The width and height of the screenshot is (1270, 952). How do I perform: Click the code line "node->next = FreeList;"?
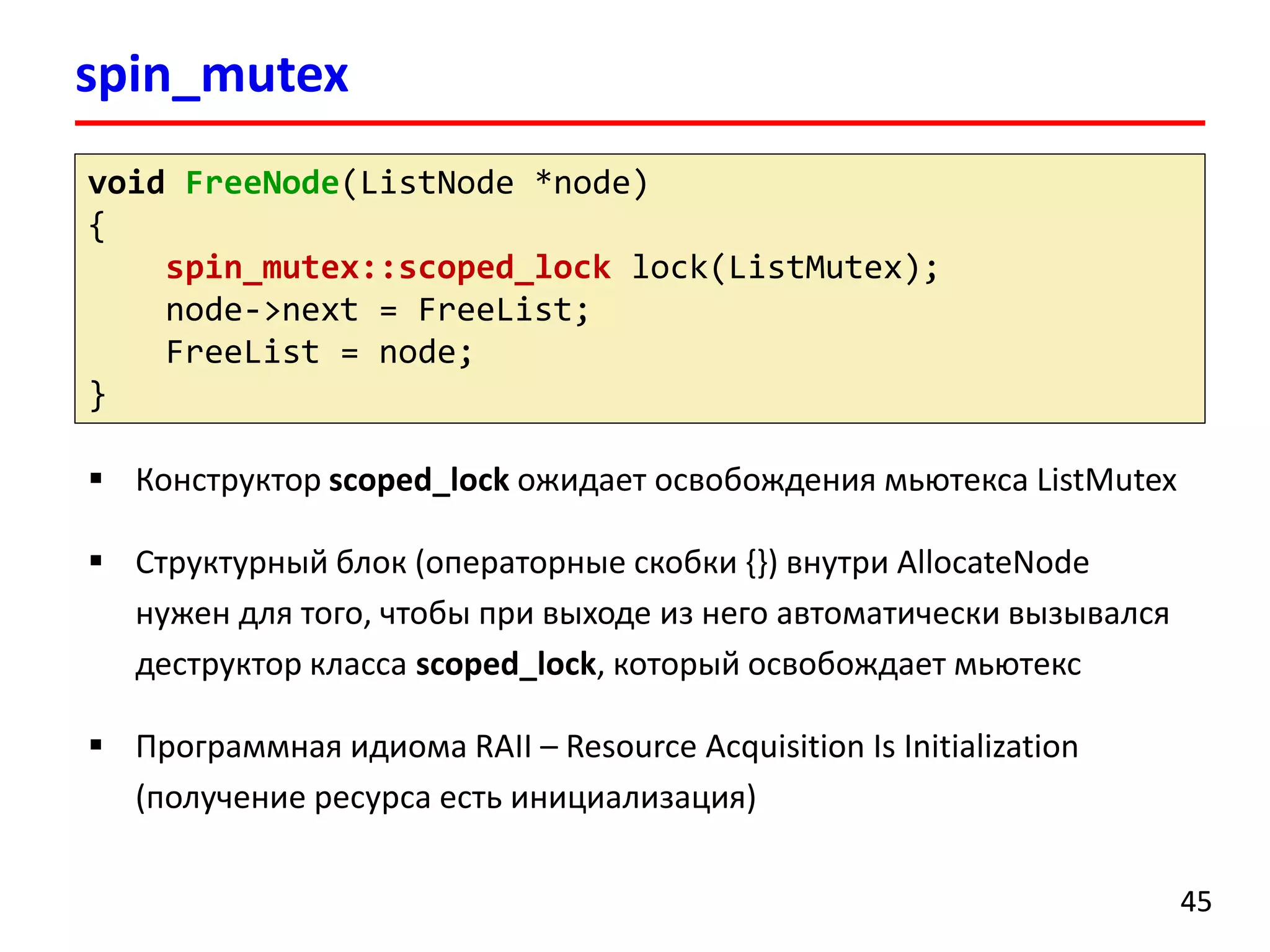pyautogui.click(x=377, y=310)
